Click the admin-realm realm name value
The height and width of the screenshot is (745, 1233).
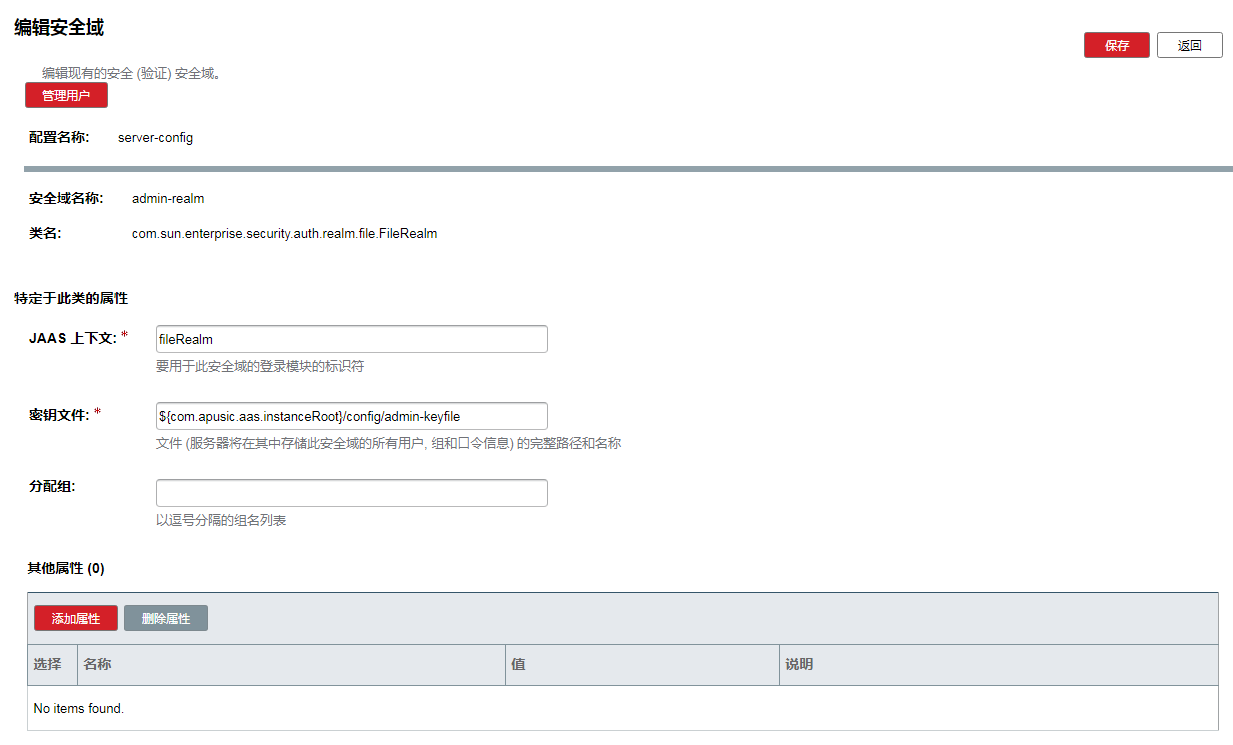168,199
